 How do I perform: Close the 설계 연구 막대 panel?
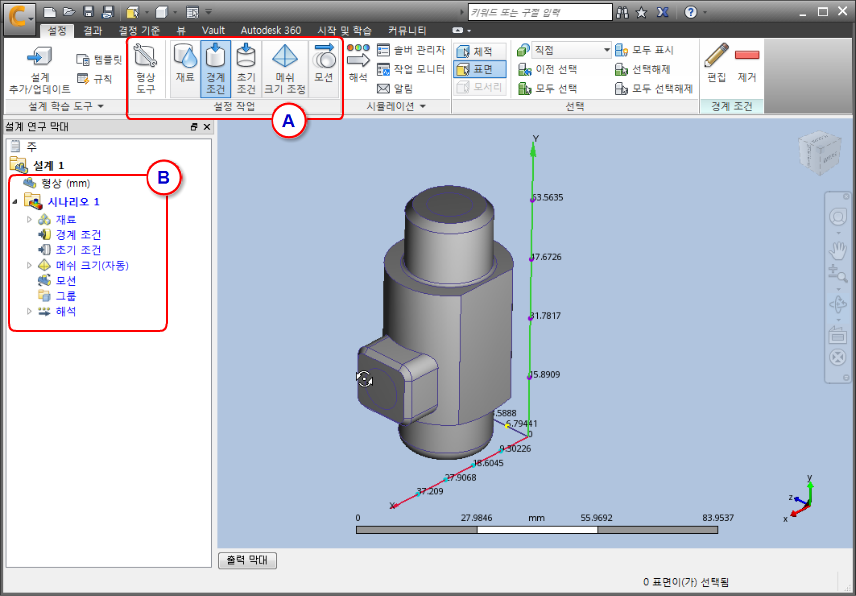click(x=207, y=127)
